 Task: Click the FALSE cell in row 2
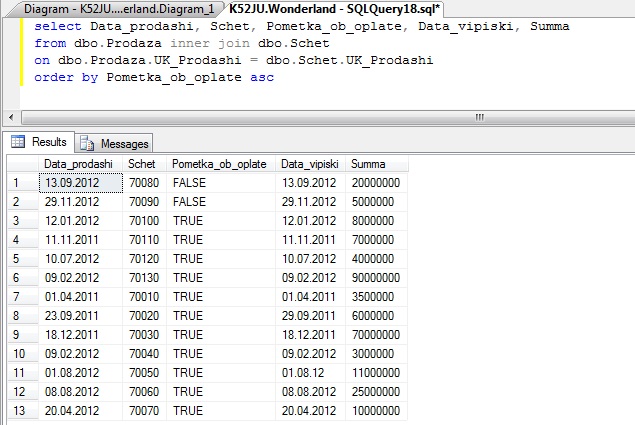(221, 202)
